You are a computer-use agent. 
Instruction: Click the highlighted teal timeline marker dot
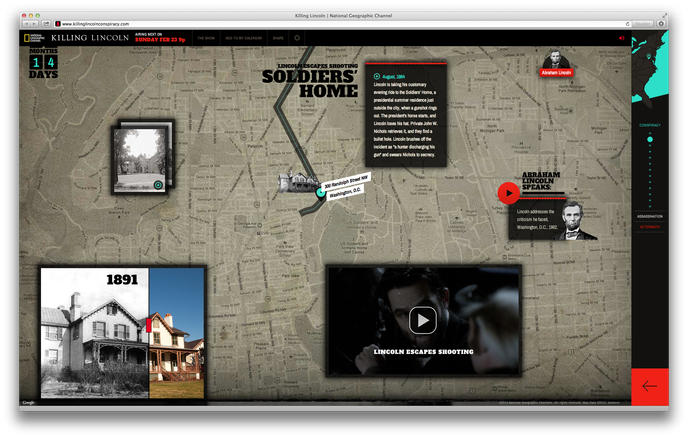click(650, 139)
